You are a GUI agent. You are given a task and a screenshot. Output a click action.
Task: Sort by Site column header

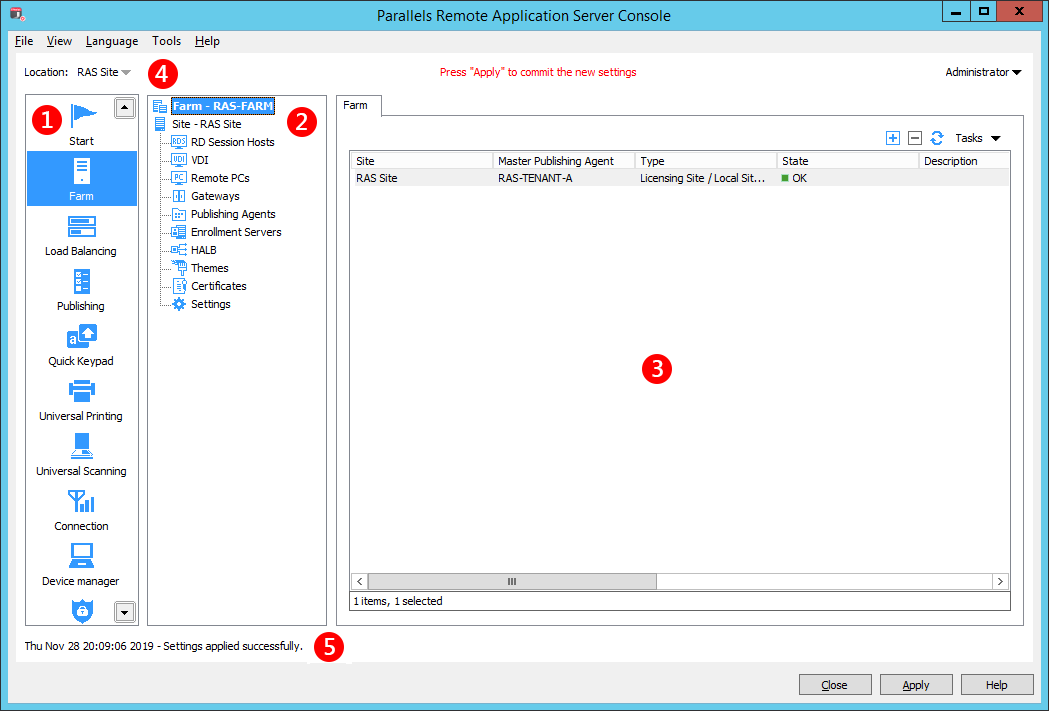coord(421,161)
